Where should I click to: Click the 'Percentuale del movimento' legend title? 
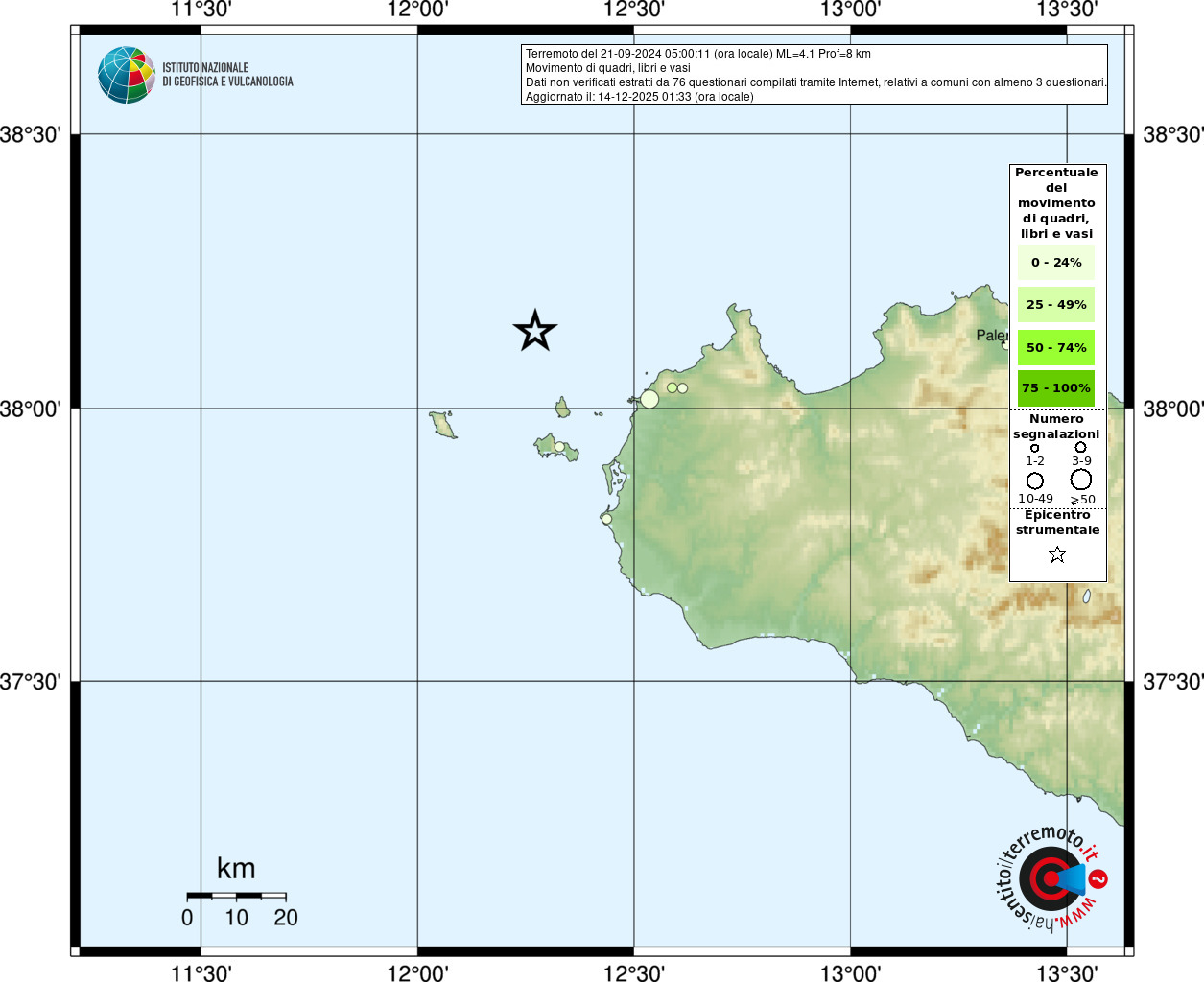tap(1056, 203)
